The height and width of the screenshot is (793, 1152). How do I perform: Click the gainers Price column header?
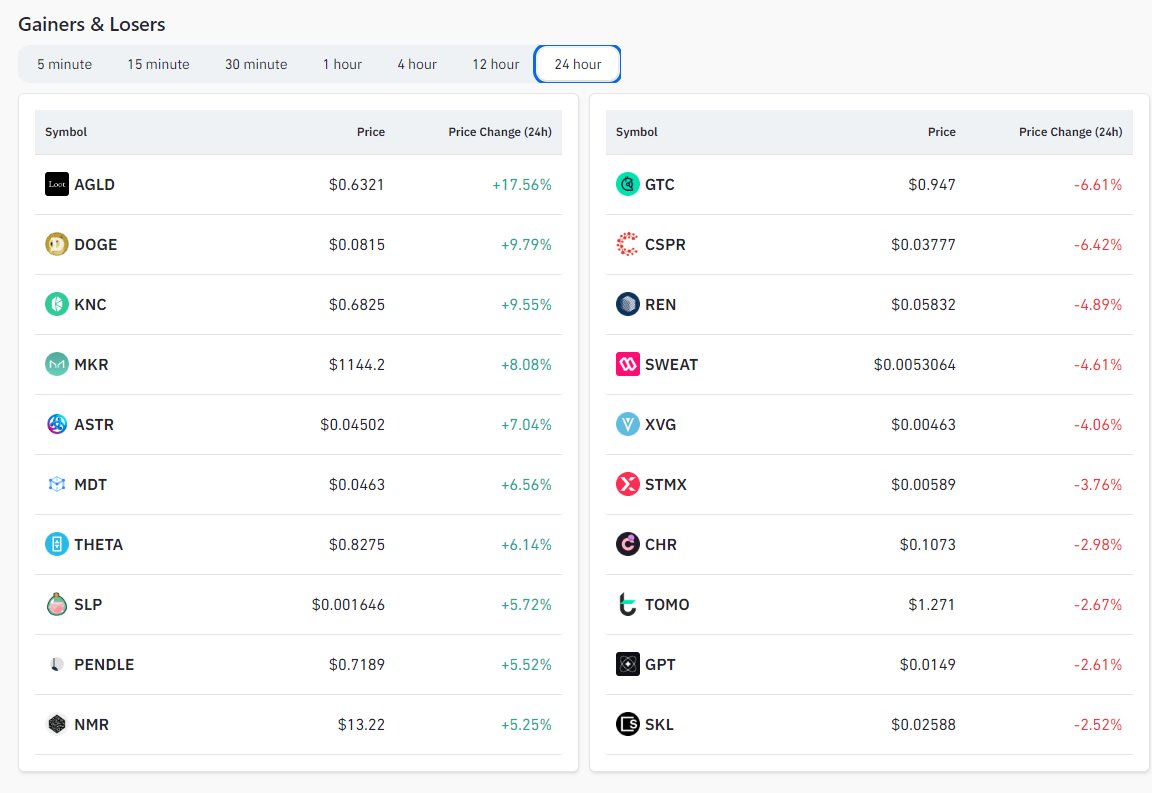click(370, 132)
